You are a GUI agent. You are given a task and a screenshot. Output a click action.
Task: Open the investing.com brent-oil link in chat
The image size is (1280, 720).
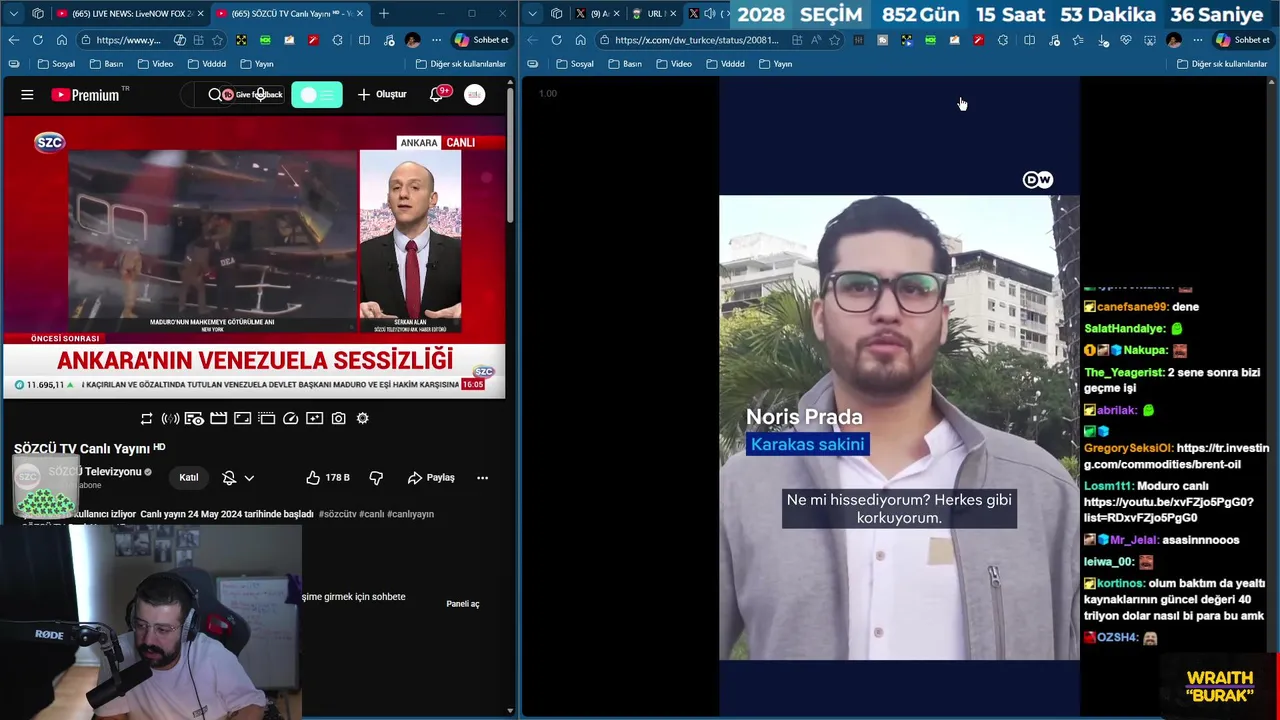pyautogui.click(x=1177, y=457)
